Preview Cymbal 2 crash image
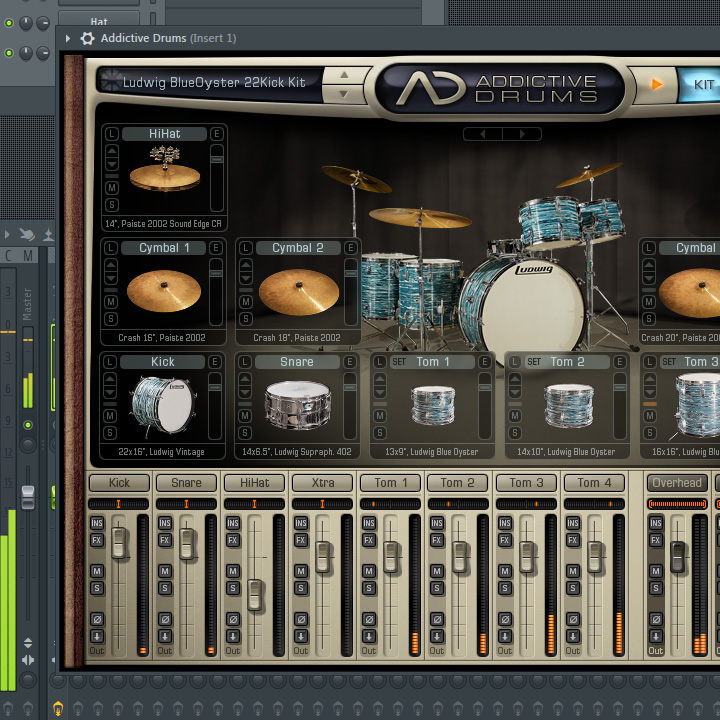 299,292
